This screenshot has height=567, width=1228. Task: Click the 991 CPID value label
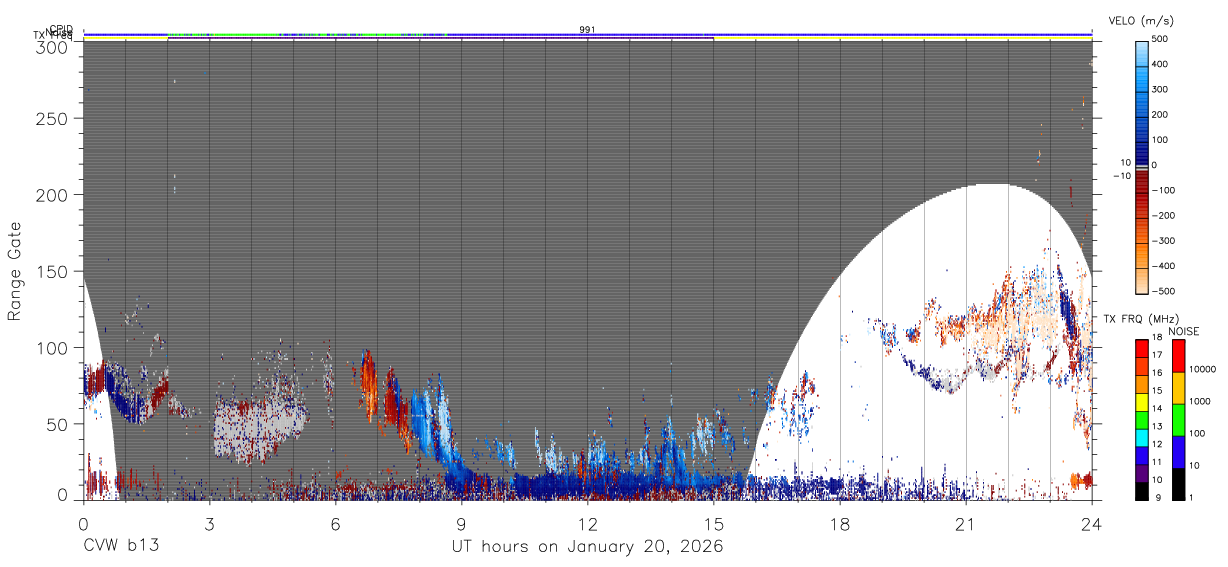pos(588,30)
